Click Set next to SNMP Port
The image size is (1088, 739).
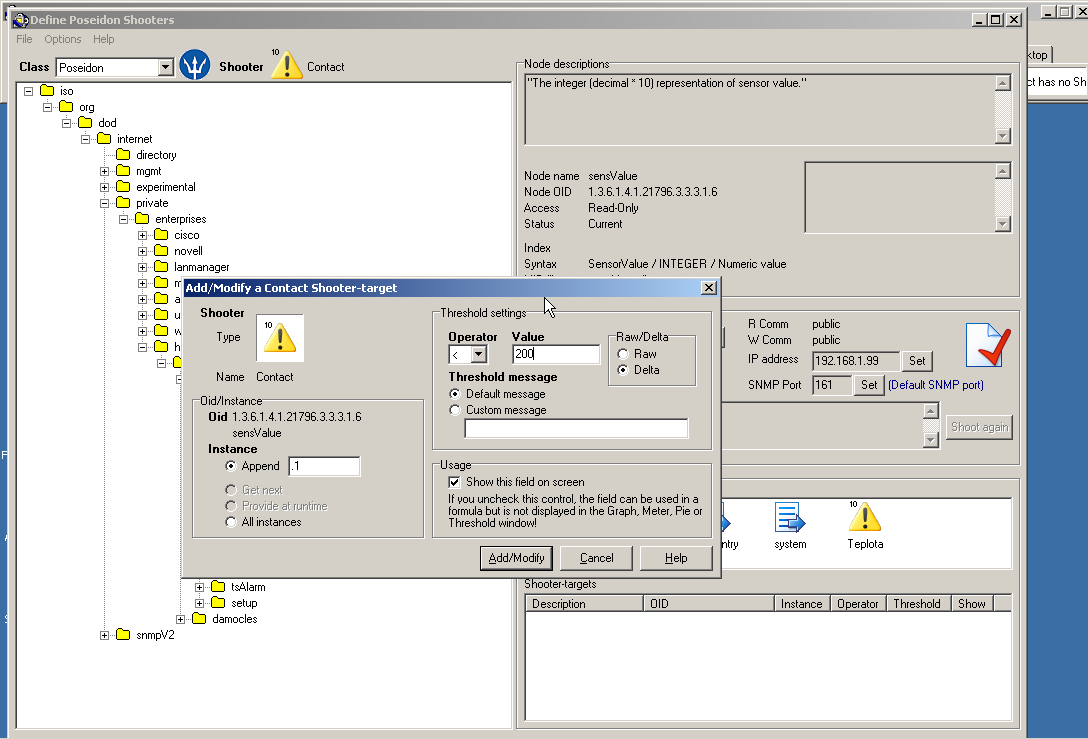(869, 385)
